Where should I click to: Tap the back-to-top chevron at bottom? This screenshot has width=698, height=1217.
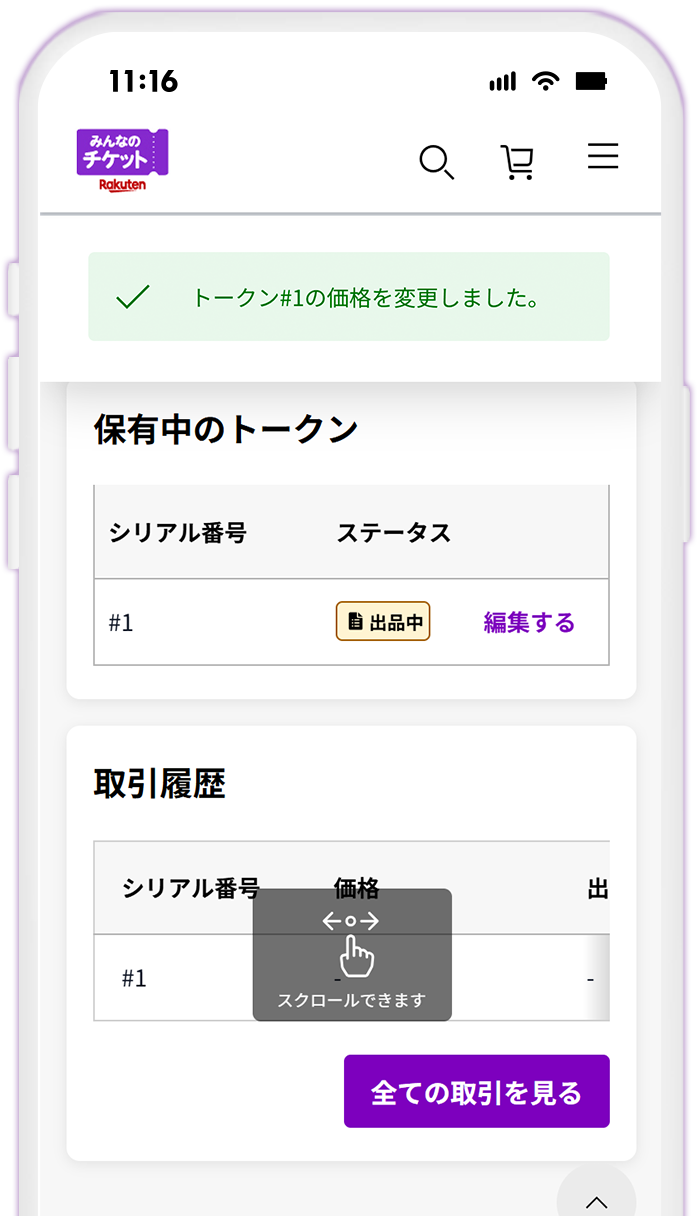point(595,1201)
